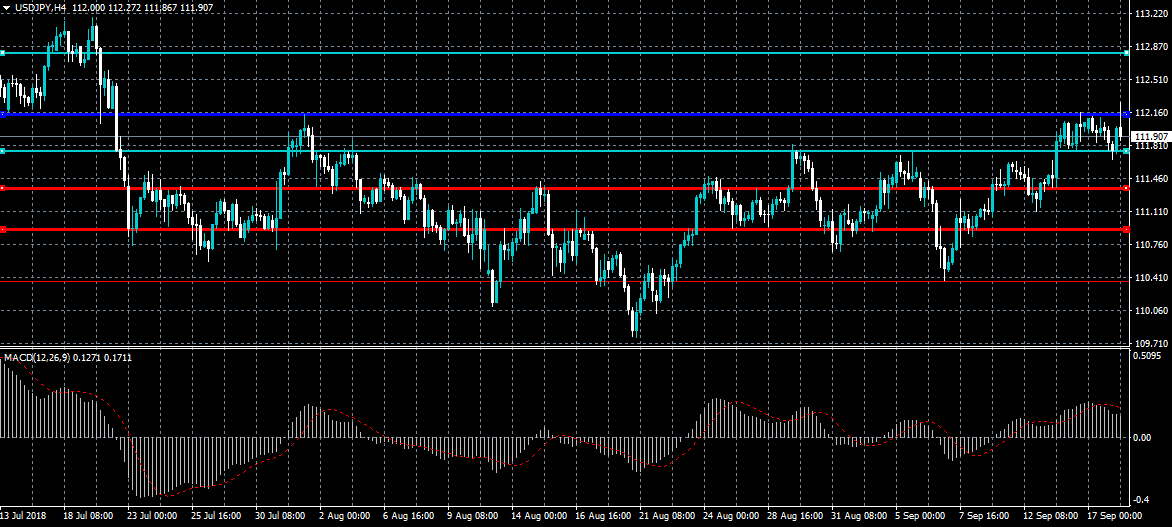Click the 109.710 price axis label
Image resolution: width=1172 pixels, height=527 pixels.
[1151, 344]
